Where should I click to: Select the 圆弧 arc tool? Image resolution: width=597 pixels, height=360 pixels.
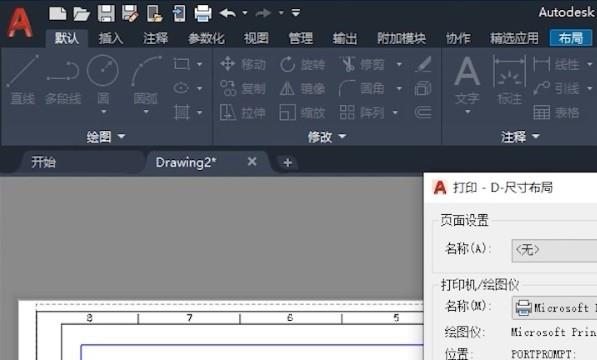(x=146, y=79)
